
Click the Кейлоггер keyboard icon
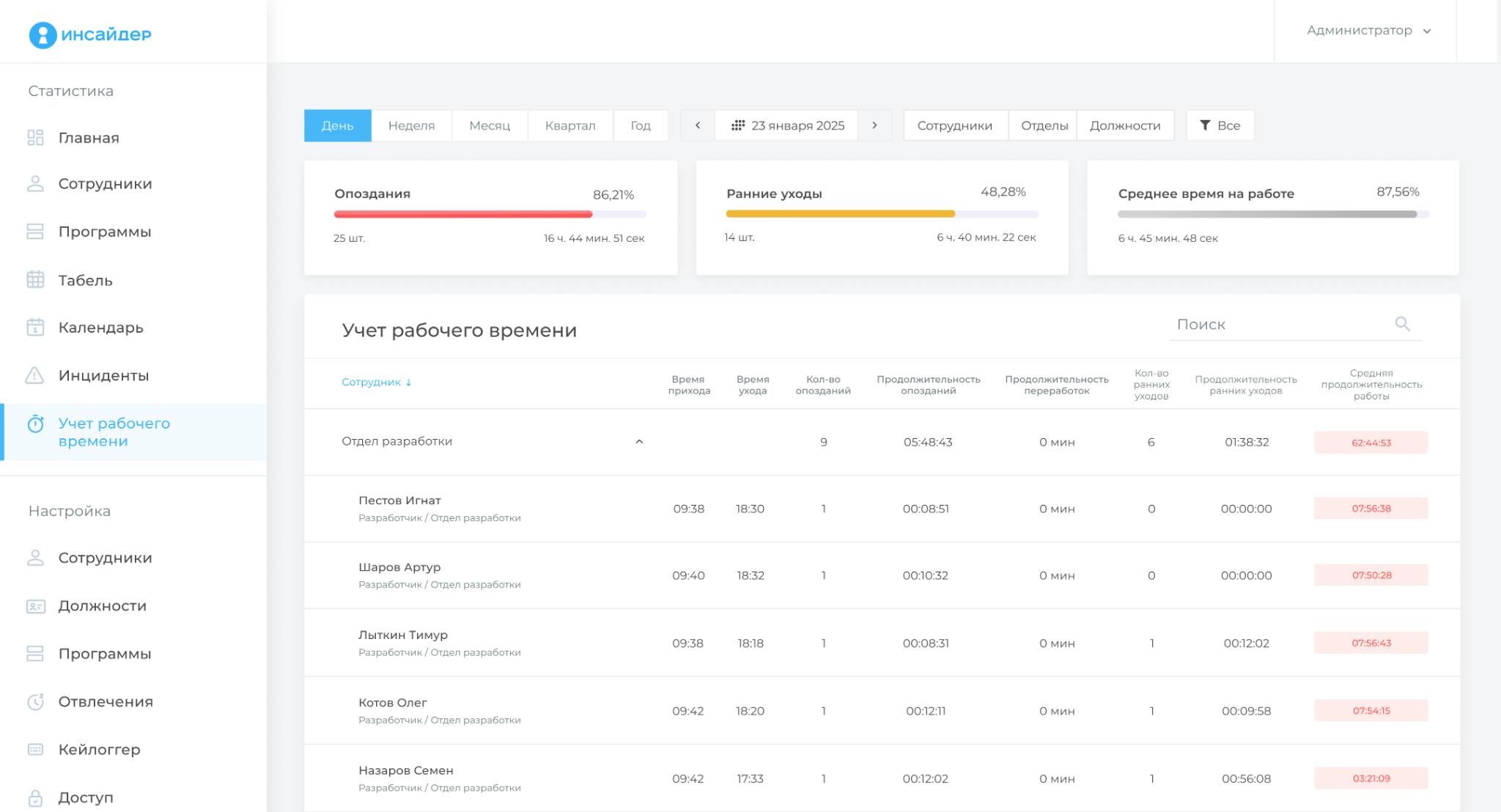[35, 749]
